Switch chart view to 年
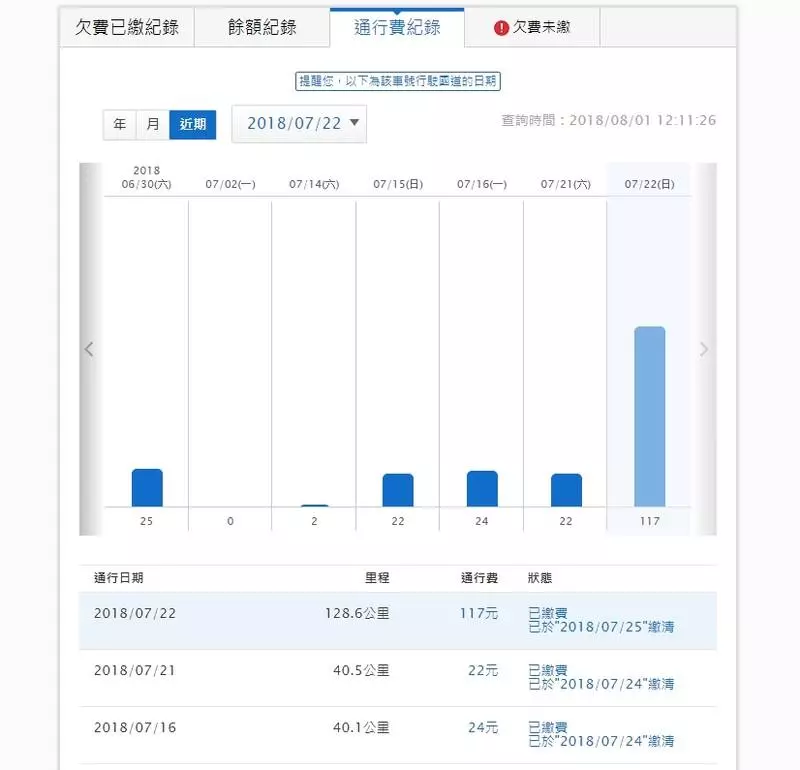Image resolution: width=800 pixels, height=770 pixels. tap(119, 124)
